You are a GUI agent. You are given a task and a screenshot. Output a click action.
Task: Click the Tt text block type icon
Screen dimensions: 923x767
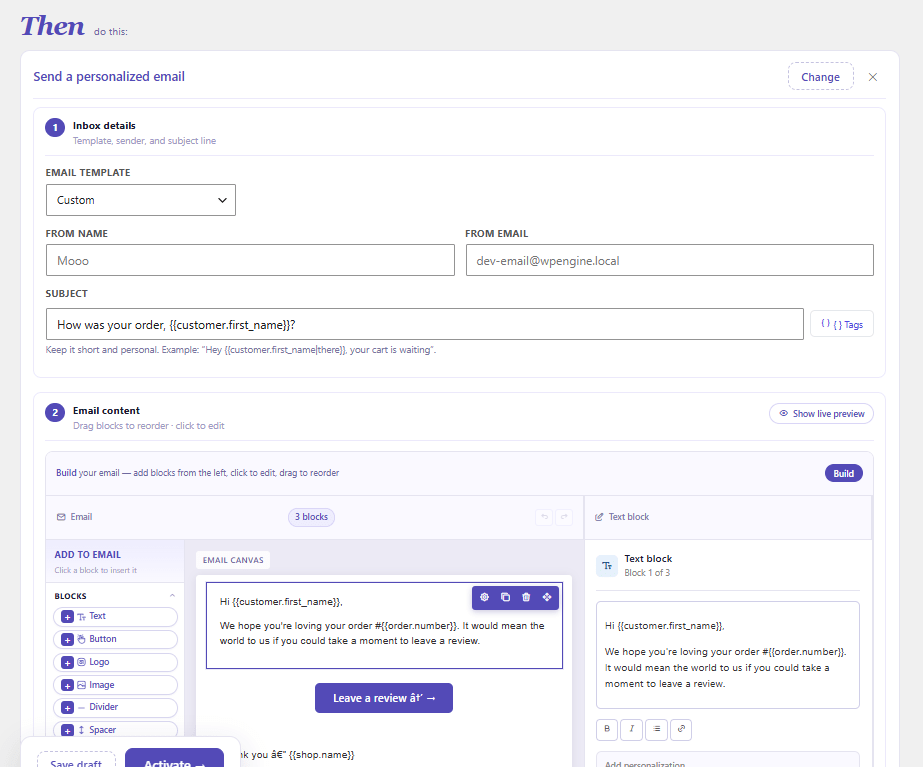pos(607,566)
